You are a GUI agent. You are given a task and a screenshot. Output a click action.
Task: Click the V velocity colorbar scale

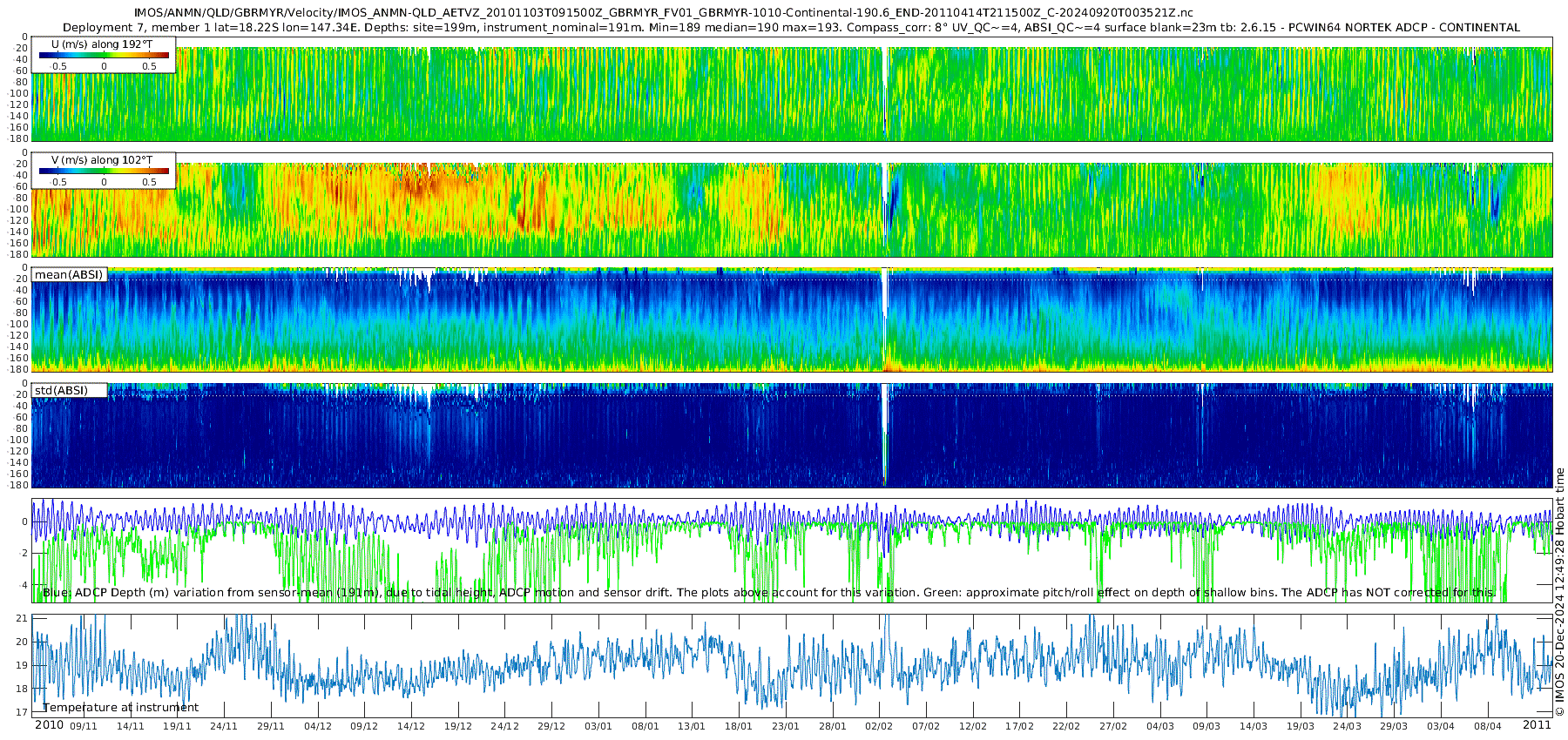coord(104,171)
